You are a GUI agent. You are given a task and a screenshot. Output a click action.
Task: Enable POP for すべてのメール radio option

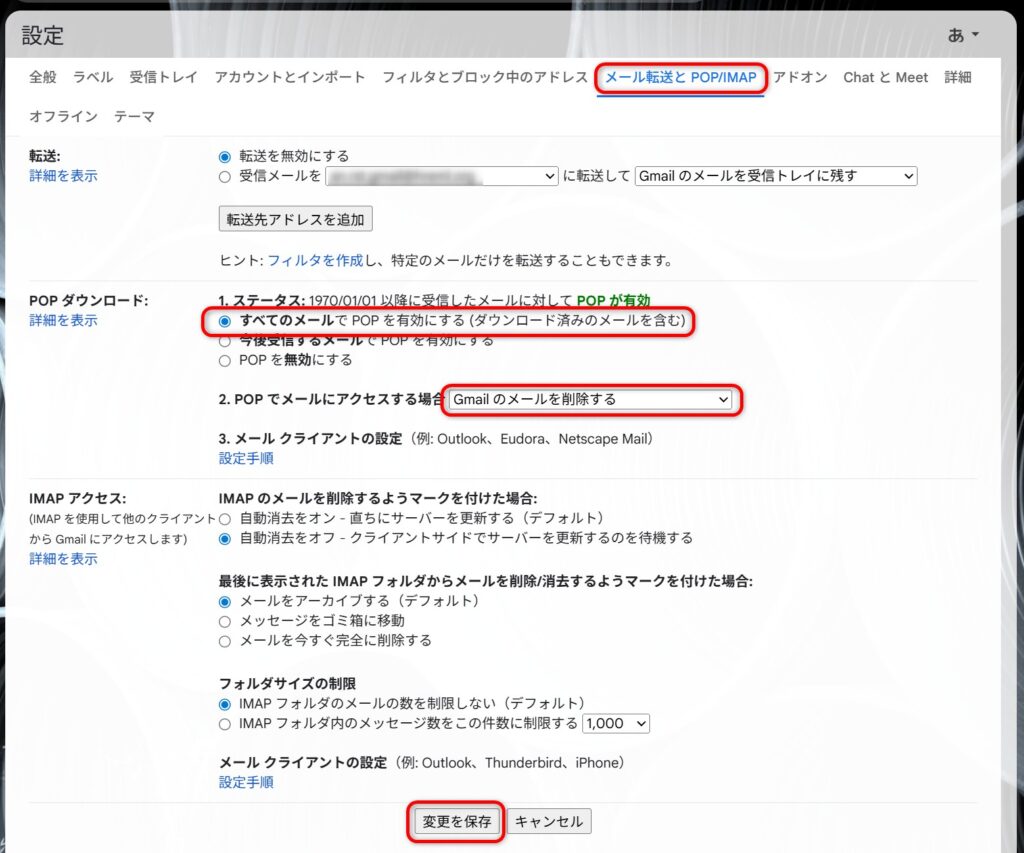(x=225, y=321)
